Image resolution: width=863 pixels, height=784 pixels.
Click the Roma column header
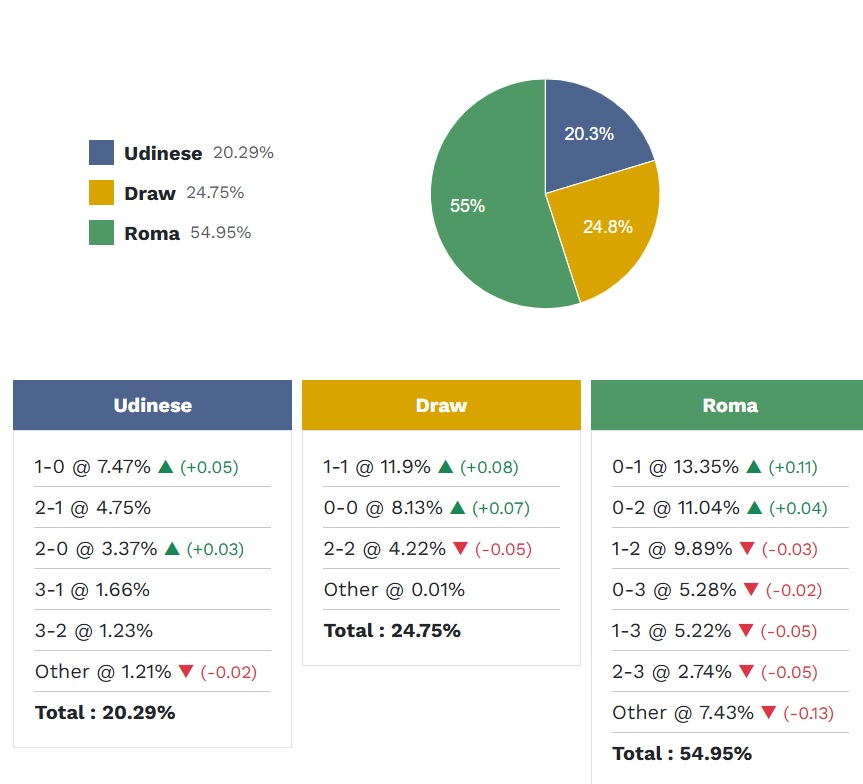[728, 405]
